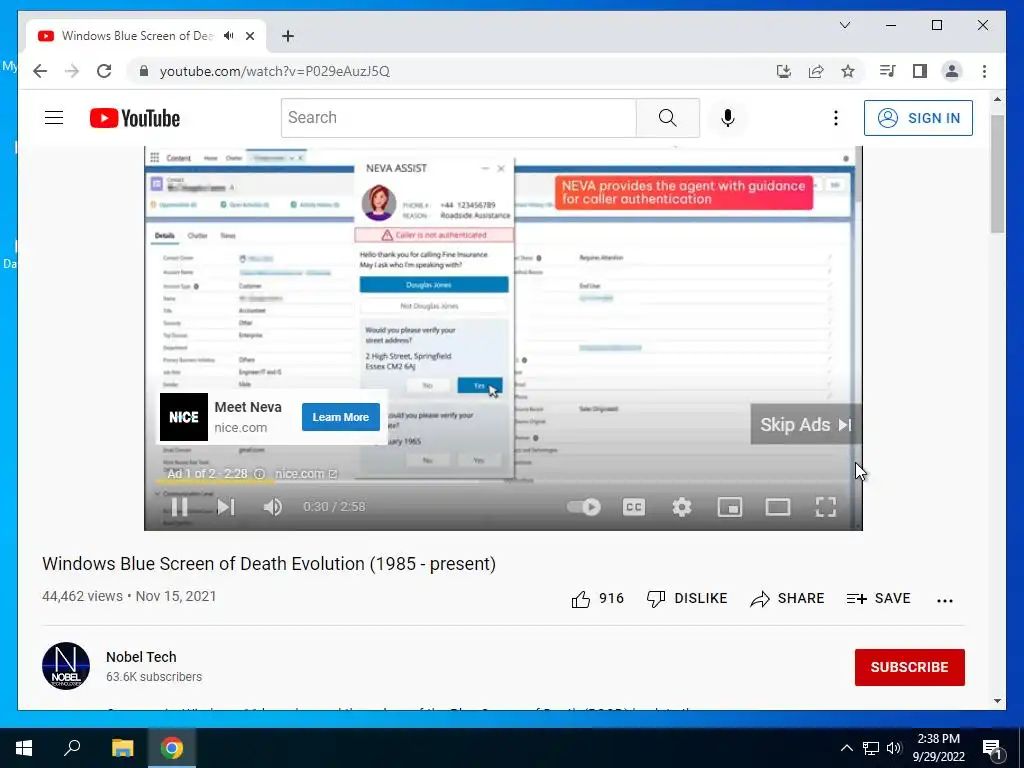Go to the YouTube home logo
The height and width of the screenshot is (768, 1024).
[135, 118]
